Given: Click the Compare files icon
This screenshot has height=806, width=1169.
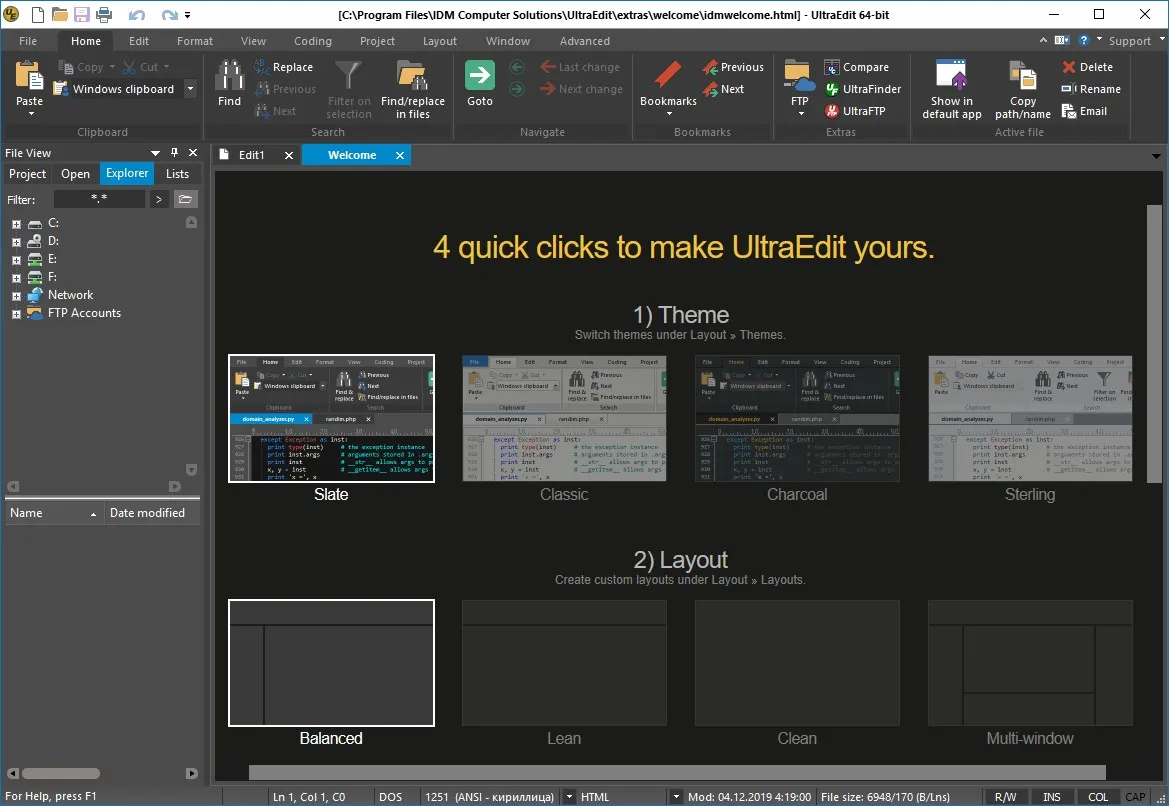Looking at the screenshot, I should tap(831, 67).
